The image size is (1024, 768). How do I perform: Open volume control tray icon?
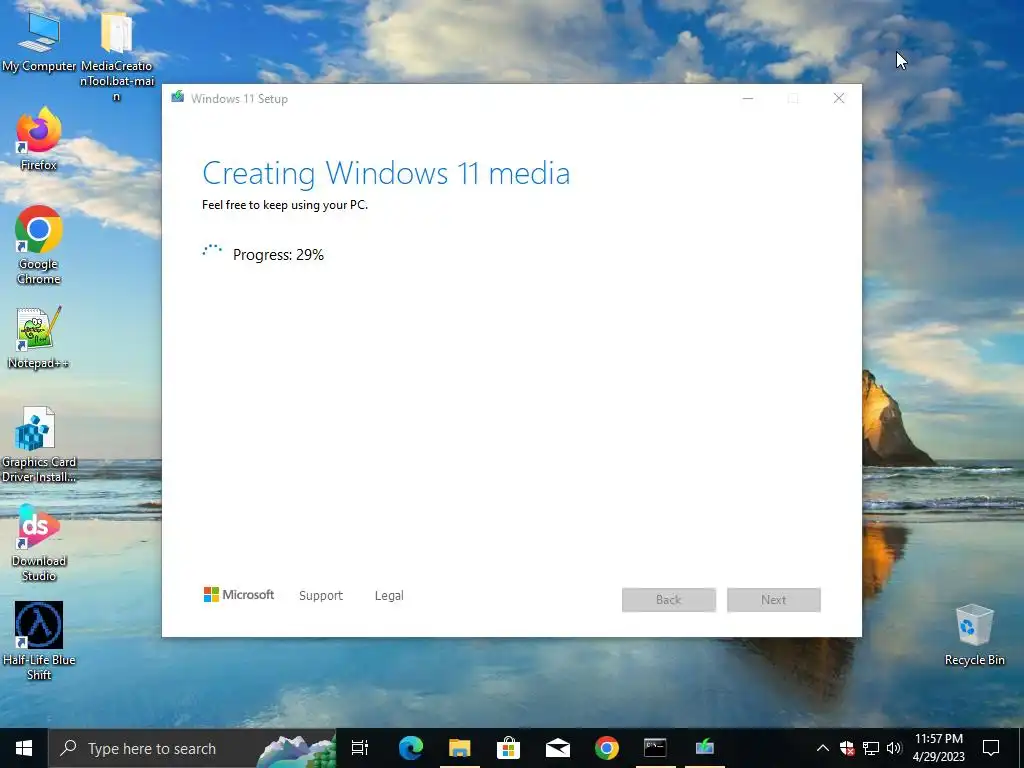tap(894, 748)
